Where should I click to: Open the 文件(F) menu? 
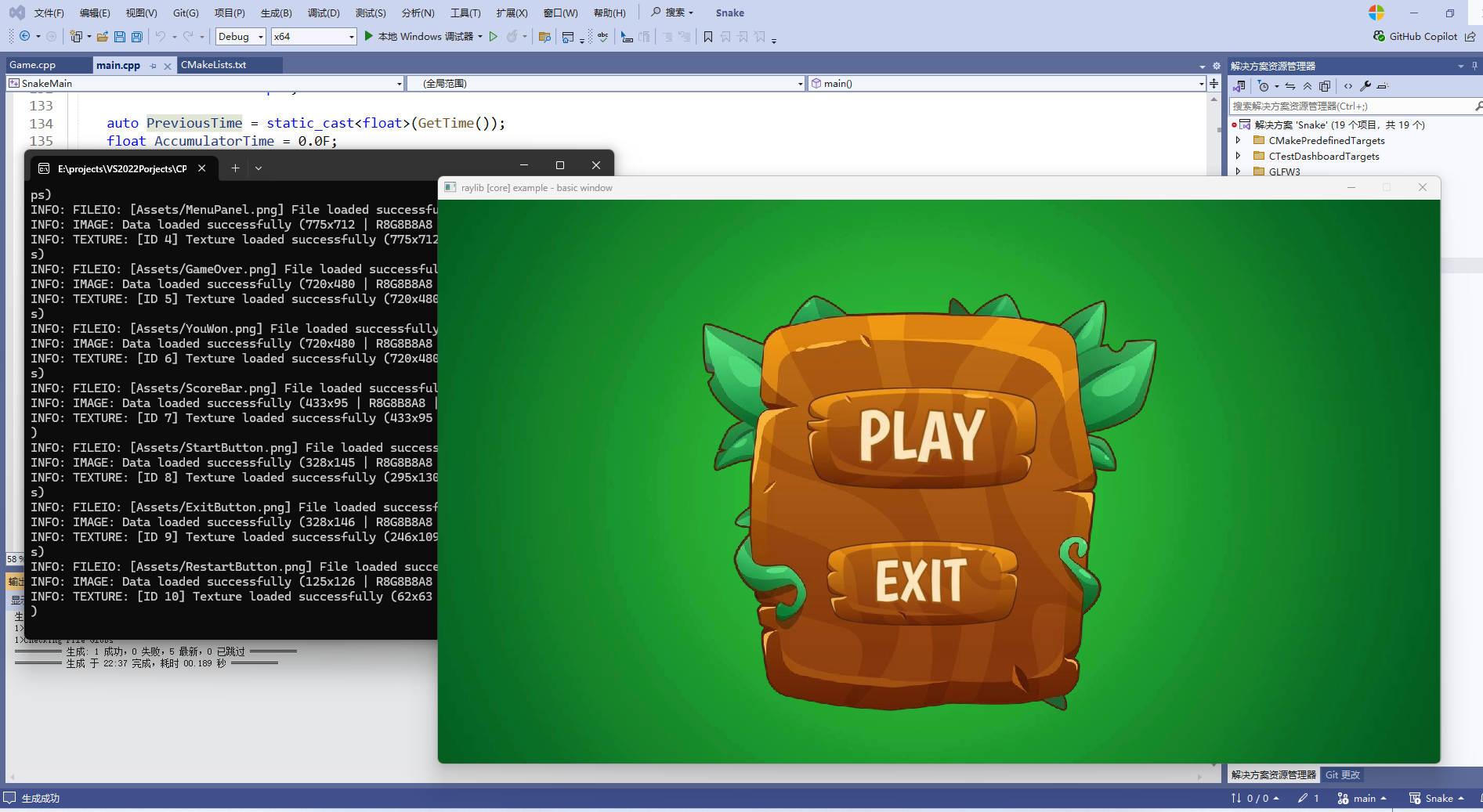[49, 13]
